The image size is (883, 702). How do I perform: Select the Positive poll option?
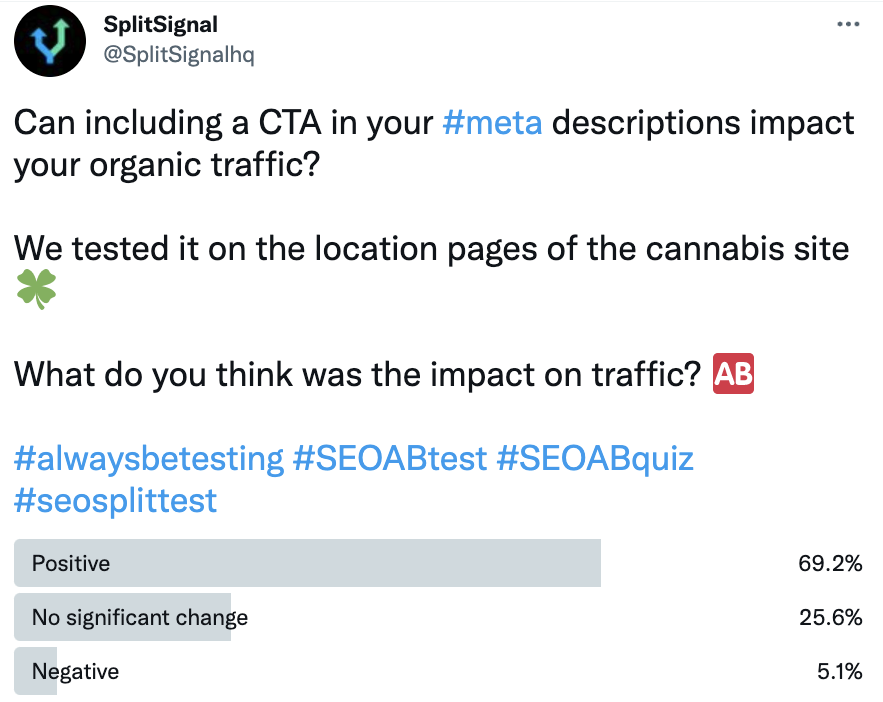(438, 563)
